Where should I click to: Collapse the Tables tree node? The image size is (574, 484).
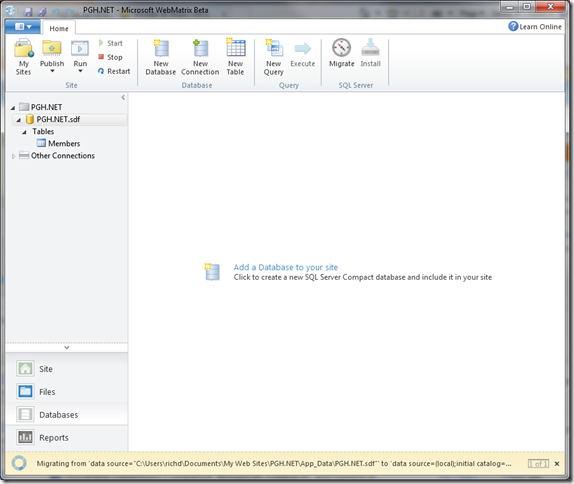click(x=25, y=132)
